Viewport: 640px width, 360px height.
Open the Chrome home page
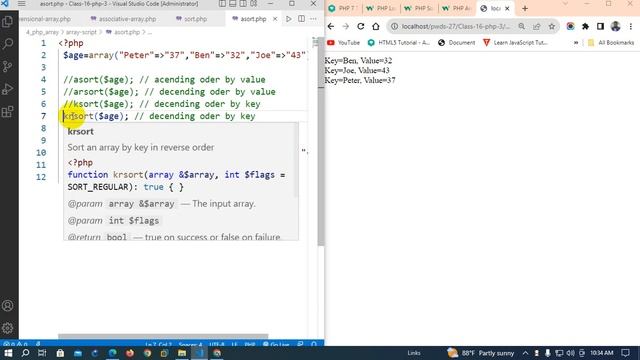tap(376, 26)
